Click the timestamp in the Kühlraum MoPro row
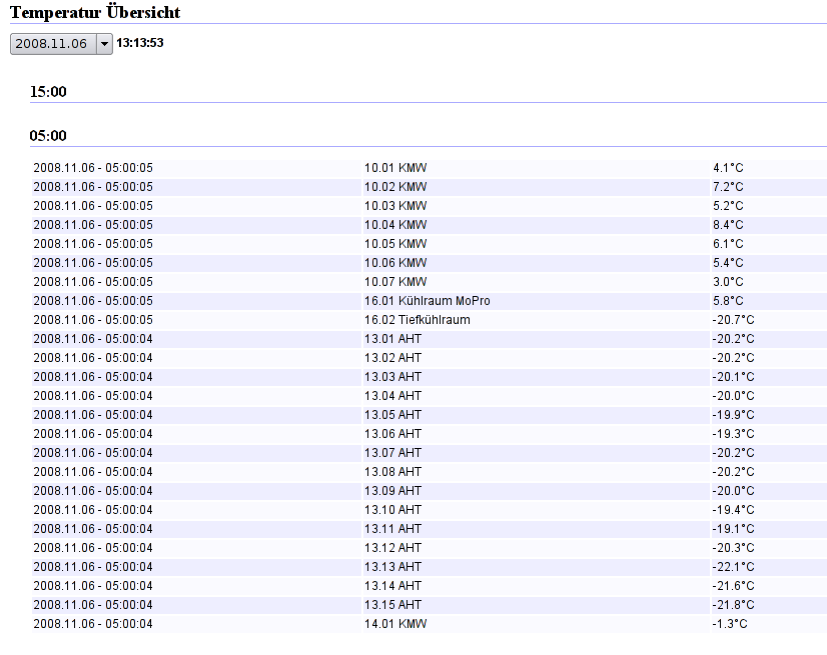Viewport: 827px width, 655px height. coord(93,301)
